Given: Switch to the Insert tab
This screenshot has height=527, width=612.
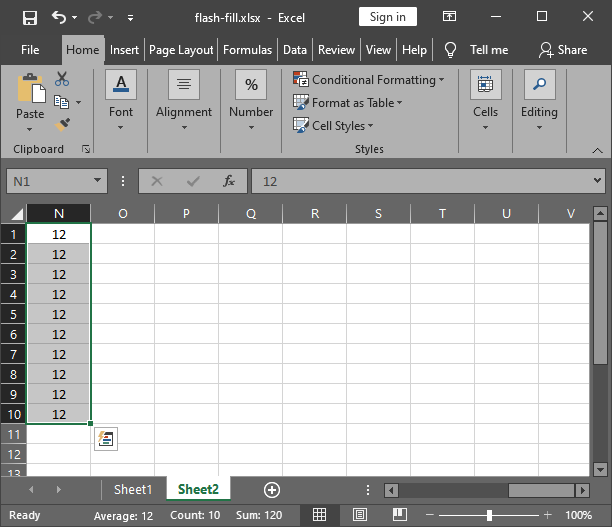Looking at the screenshot, I should [124, 50].
